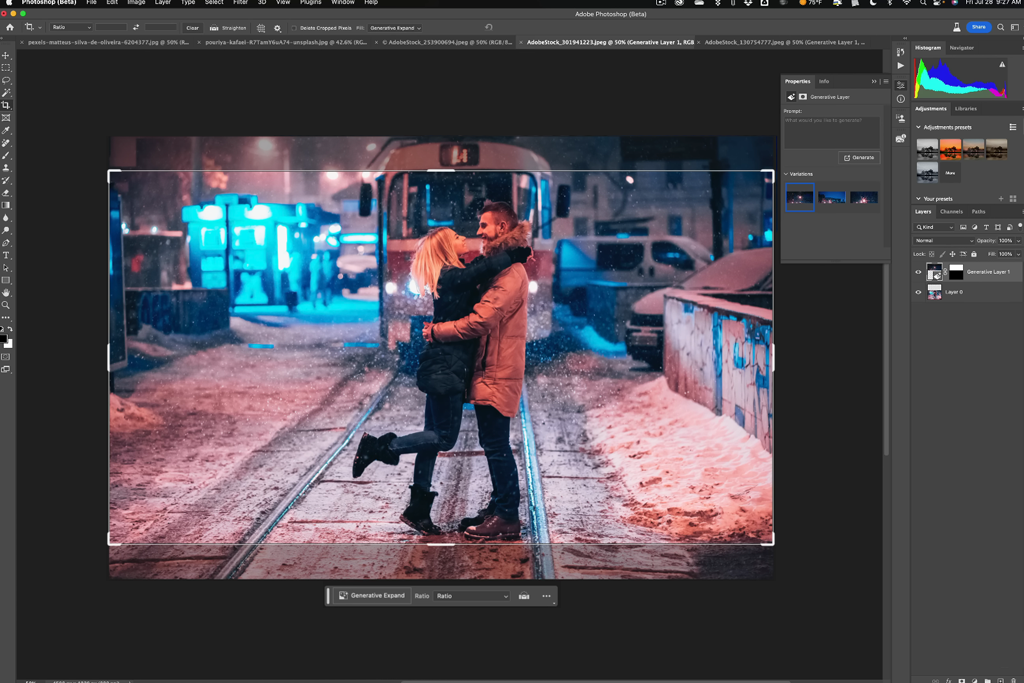Select the Type tool
The height and width of the screenshot is (683, 1024).
click(6, 255)
